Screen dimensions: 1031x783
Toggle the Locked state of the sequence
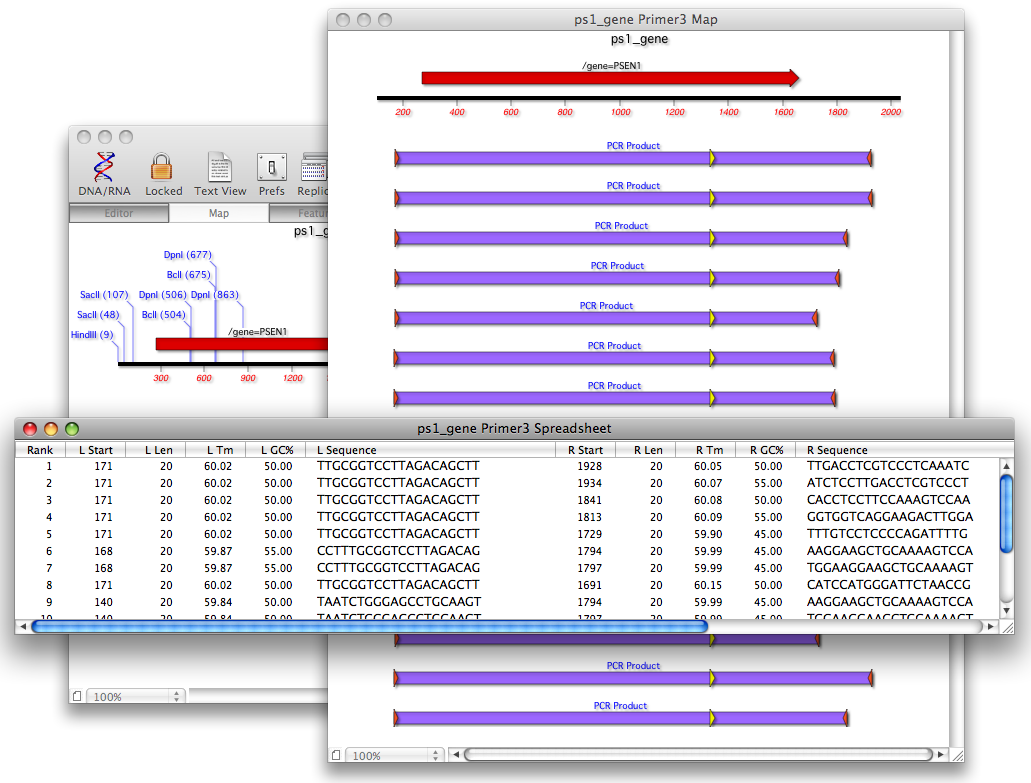click(161, 170)
